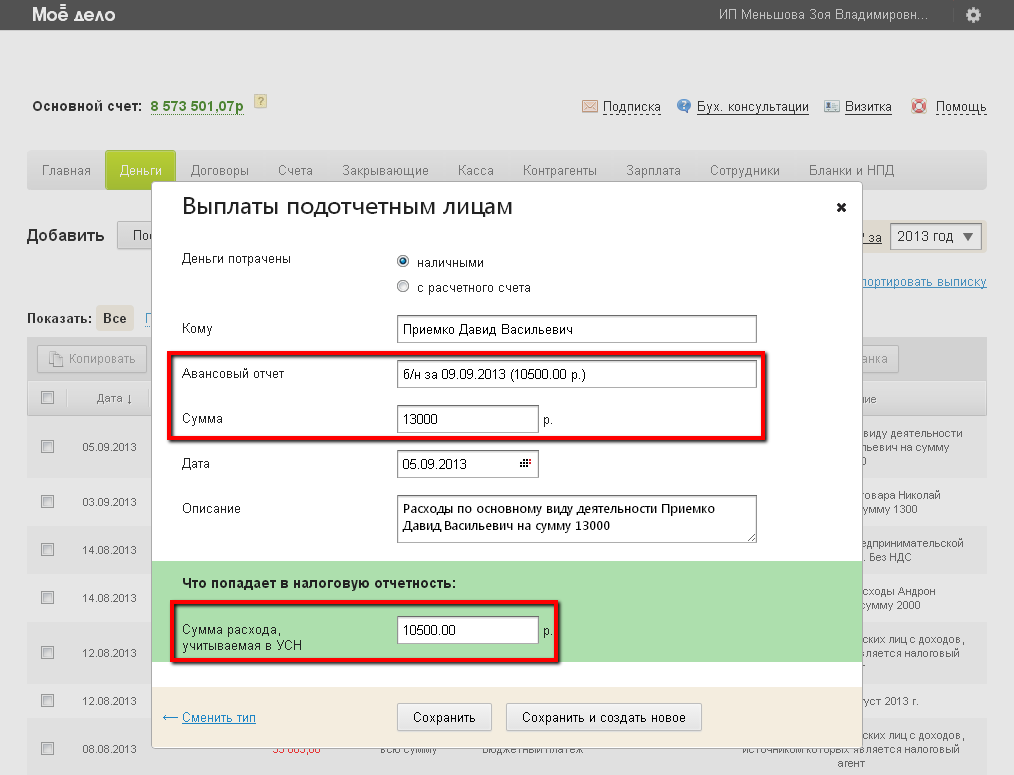The height and width of the screenshot is (775, 1014).
Task: Open the Бланки и НПД tab
Action: [x=852, y=170]
